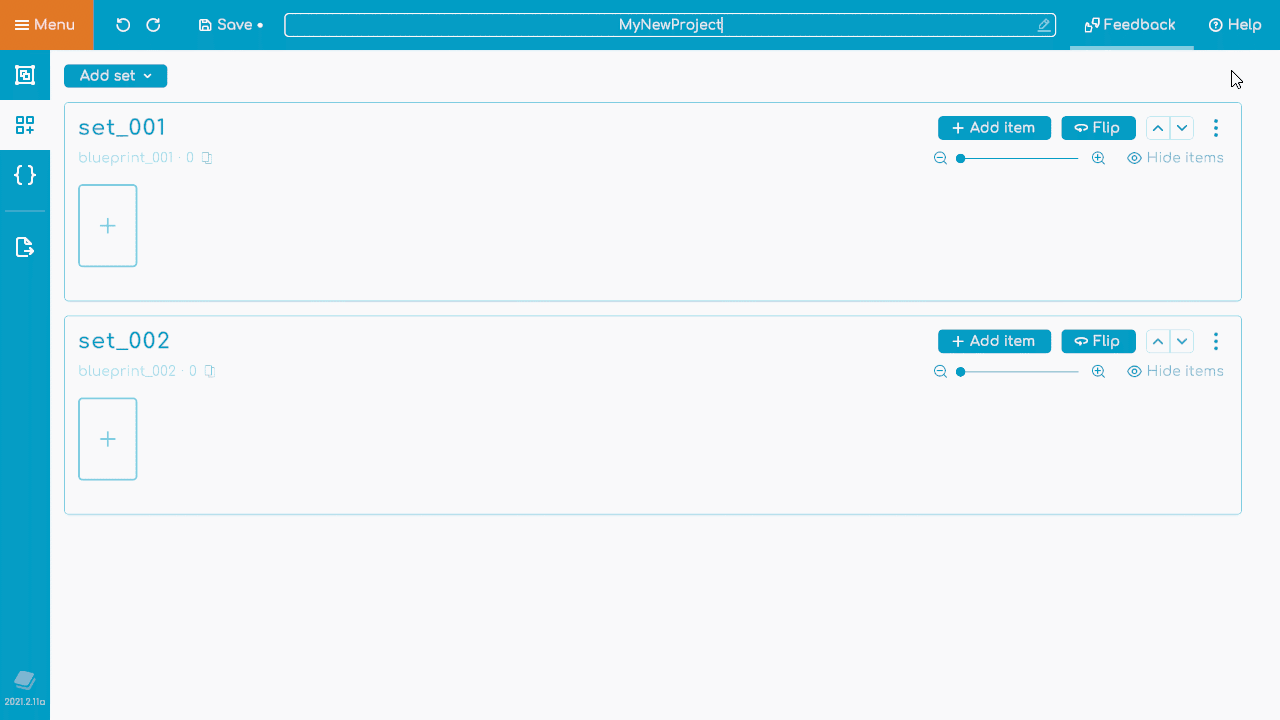Screen dimensions: 1280x720
Task: Open the main Menu
Action: (x=46, y=25)
